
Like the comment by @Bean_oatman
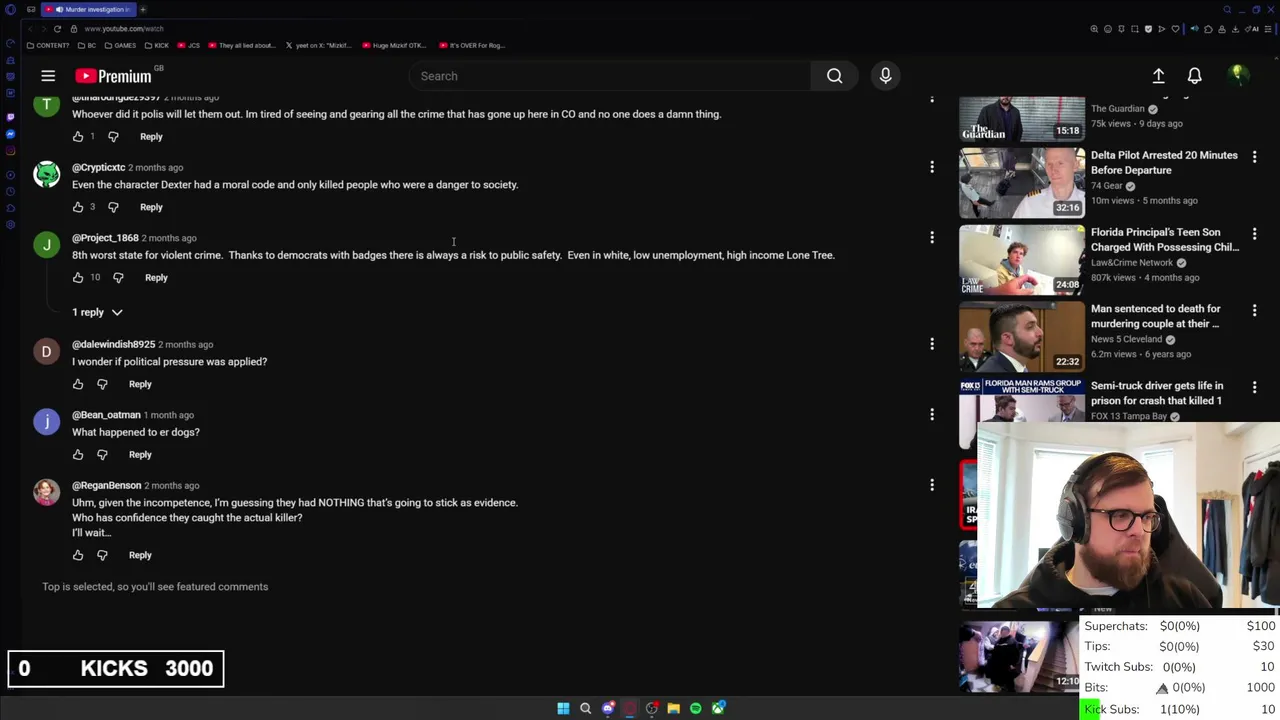tap(78, 455)
